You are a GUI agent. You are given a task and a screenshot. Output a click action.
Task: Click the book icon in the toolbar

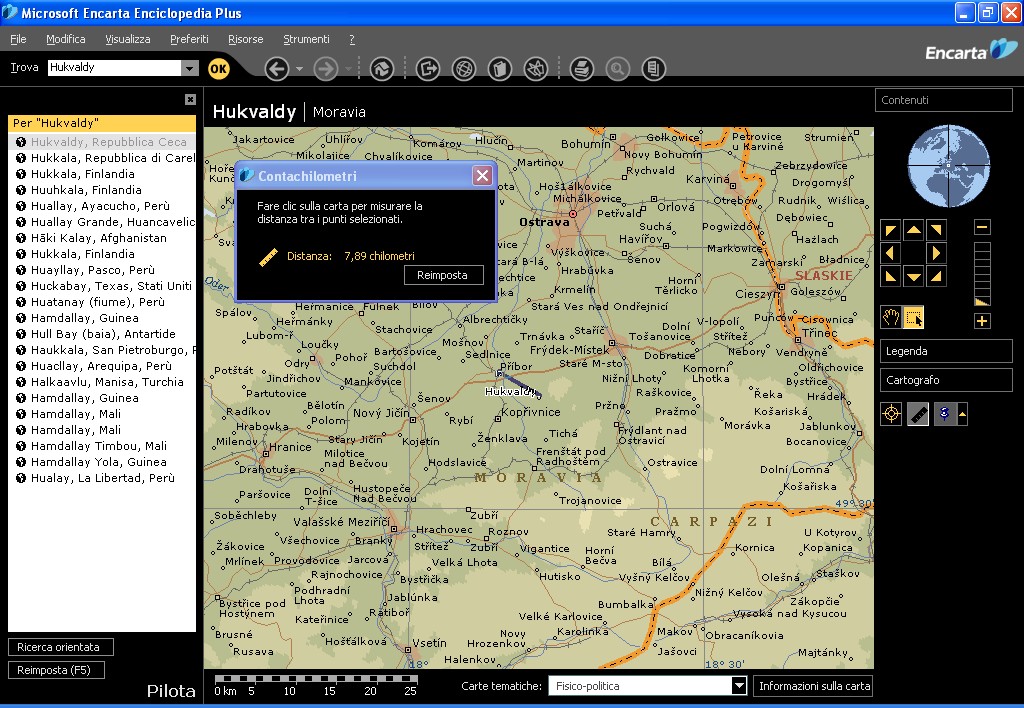500,69
